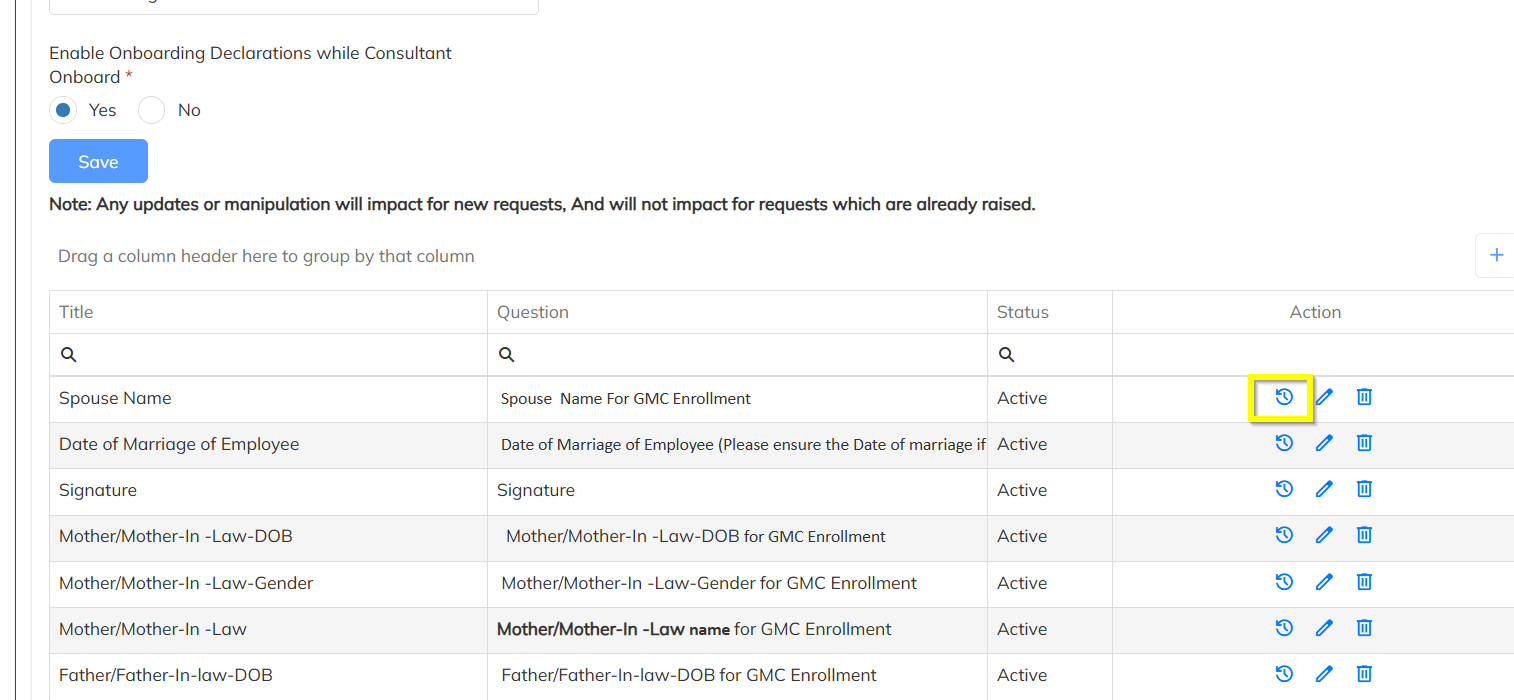Delete the Signature declaration row

click(1364, 489)
